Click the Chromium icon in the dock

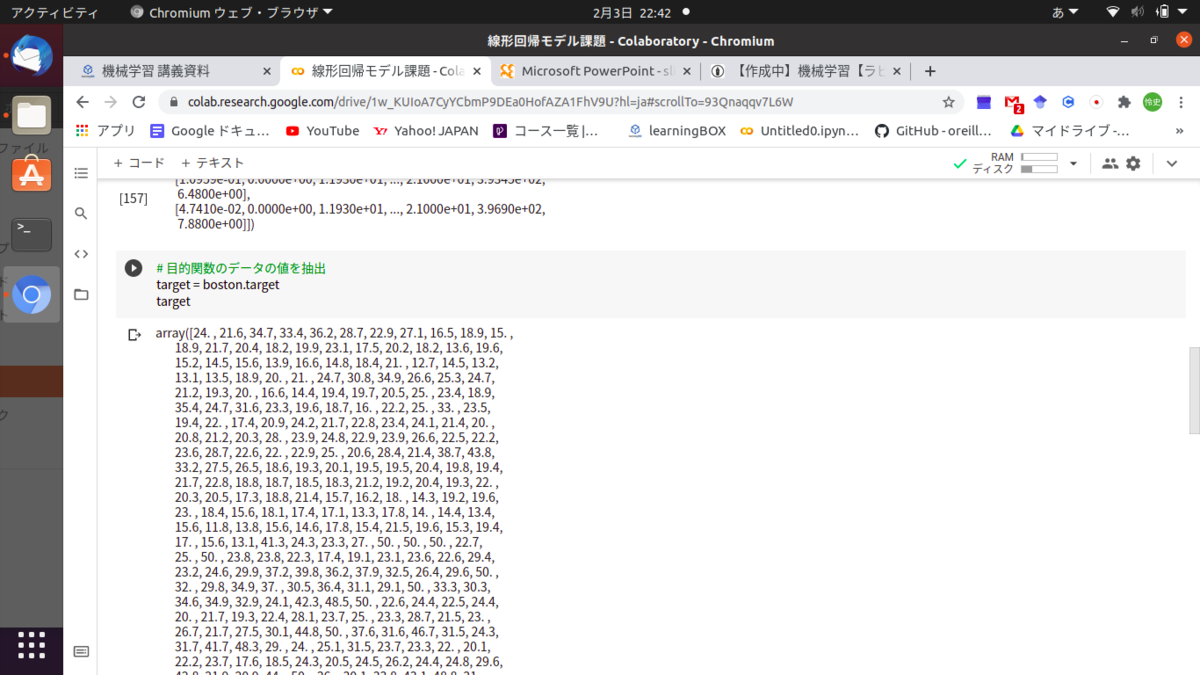[31, 296]
